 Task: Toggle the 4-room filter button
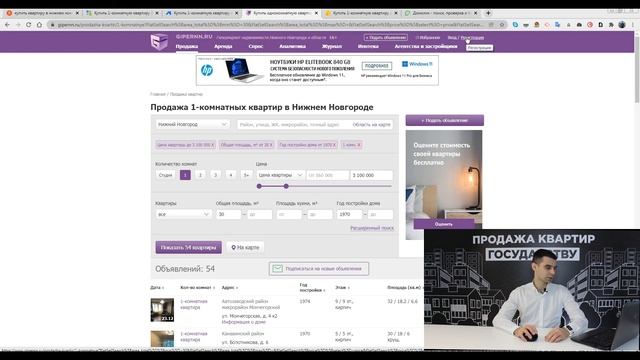[x=231, y=175]
